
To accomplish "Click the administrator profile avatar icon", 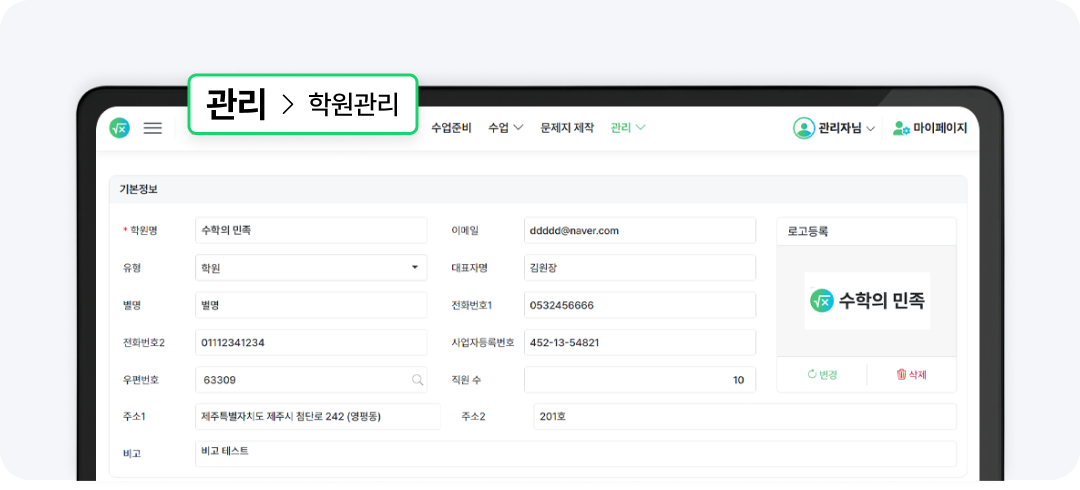I will coord(804,128).
